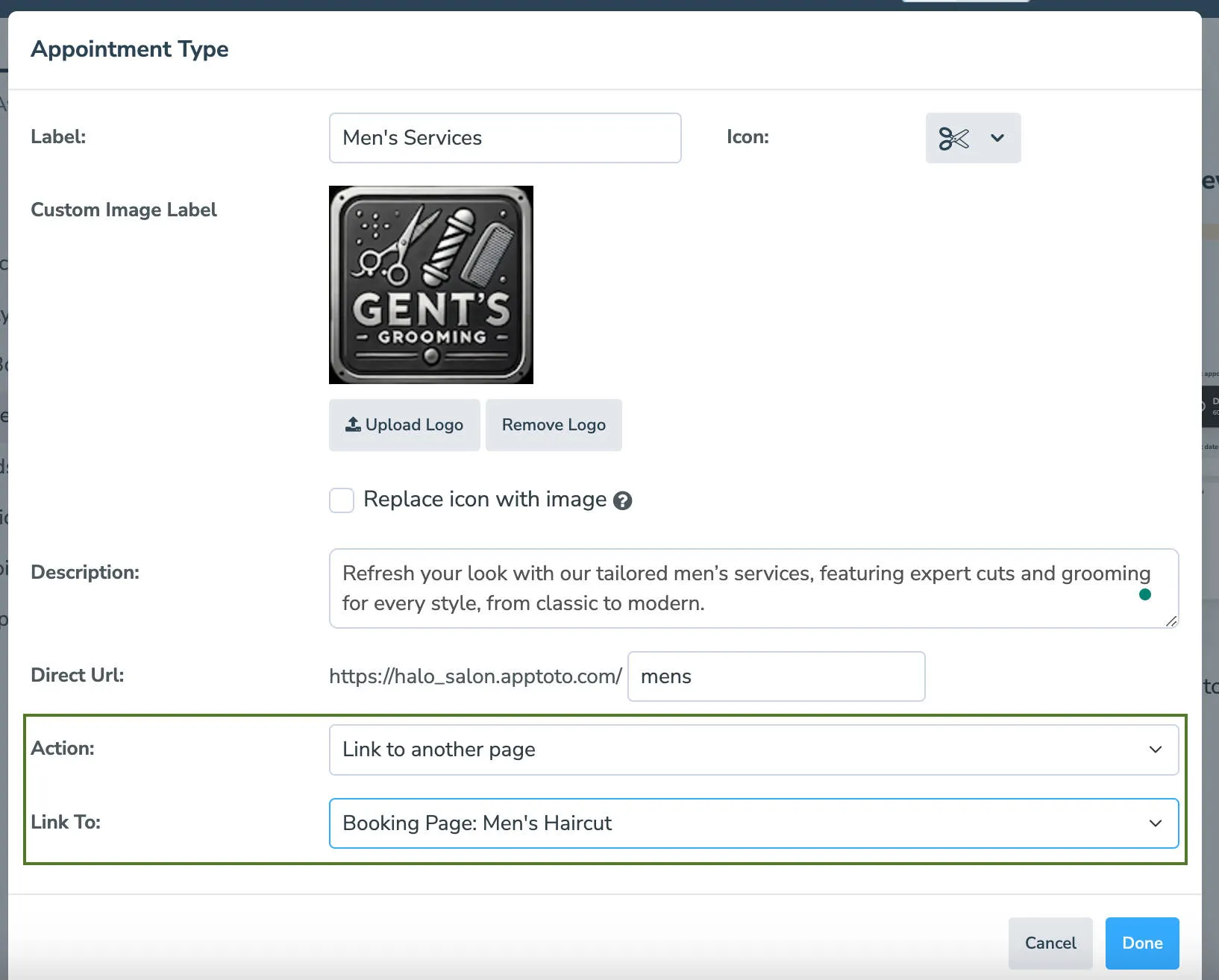Open the Action dropdown

(x=753, y=750)
